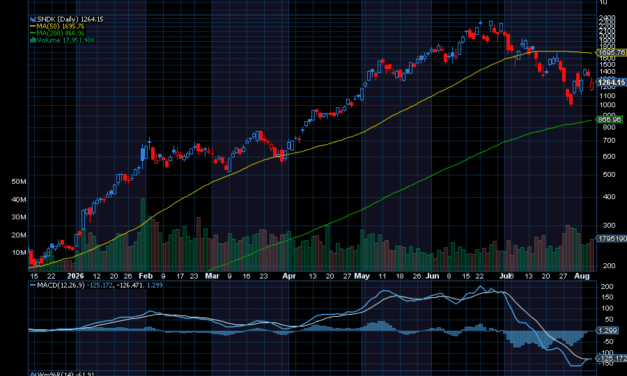Click the Volume bars icon in the legend

(x=33, y=40)
